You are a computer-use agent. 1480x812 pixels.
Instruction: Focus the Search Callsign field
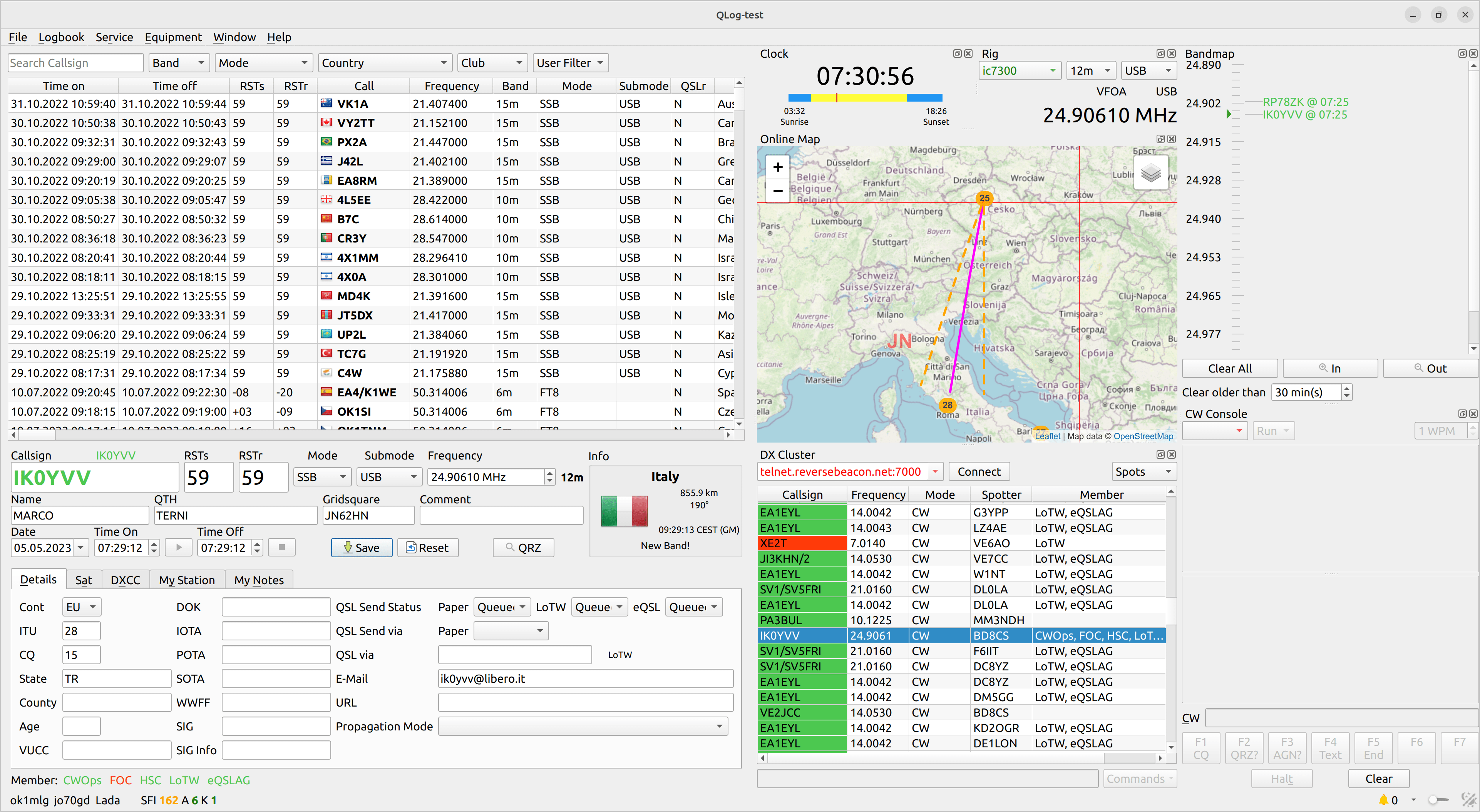(x=76, y=63)
